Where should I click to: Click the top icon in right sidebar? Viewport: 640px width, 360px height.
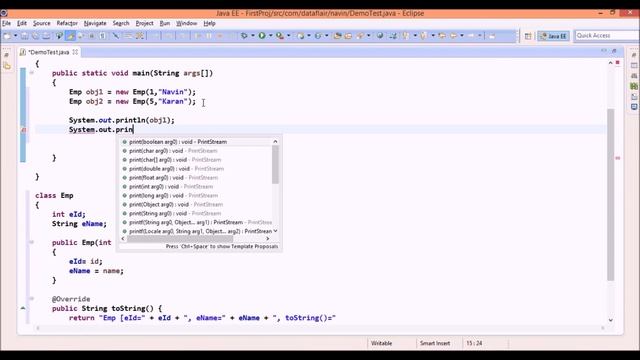634,55
